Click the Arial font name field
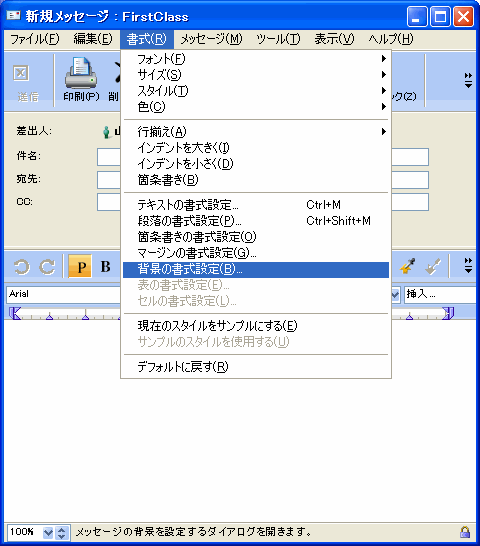The image size is (480, 546). point(63,294)
